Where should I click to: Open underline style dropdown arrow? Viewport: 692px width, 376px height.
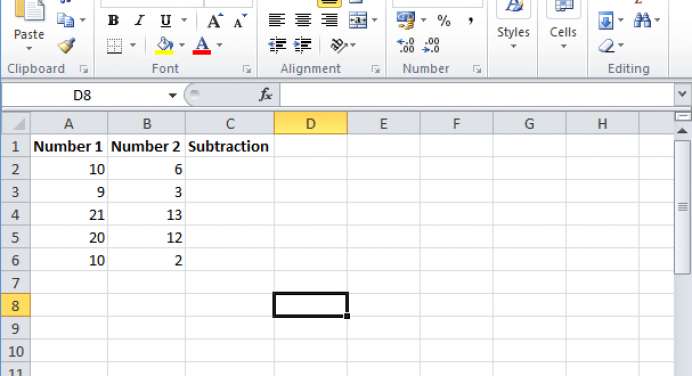(x=184, y=20)
